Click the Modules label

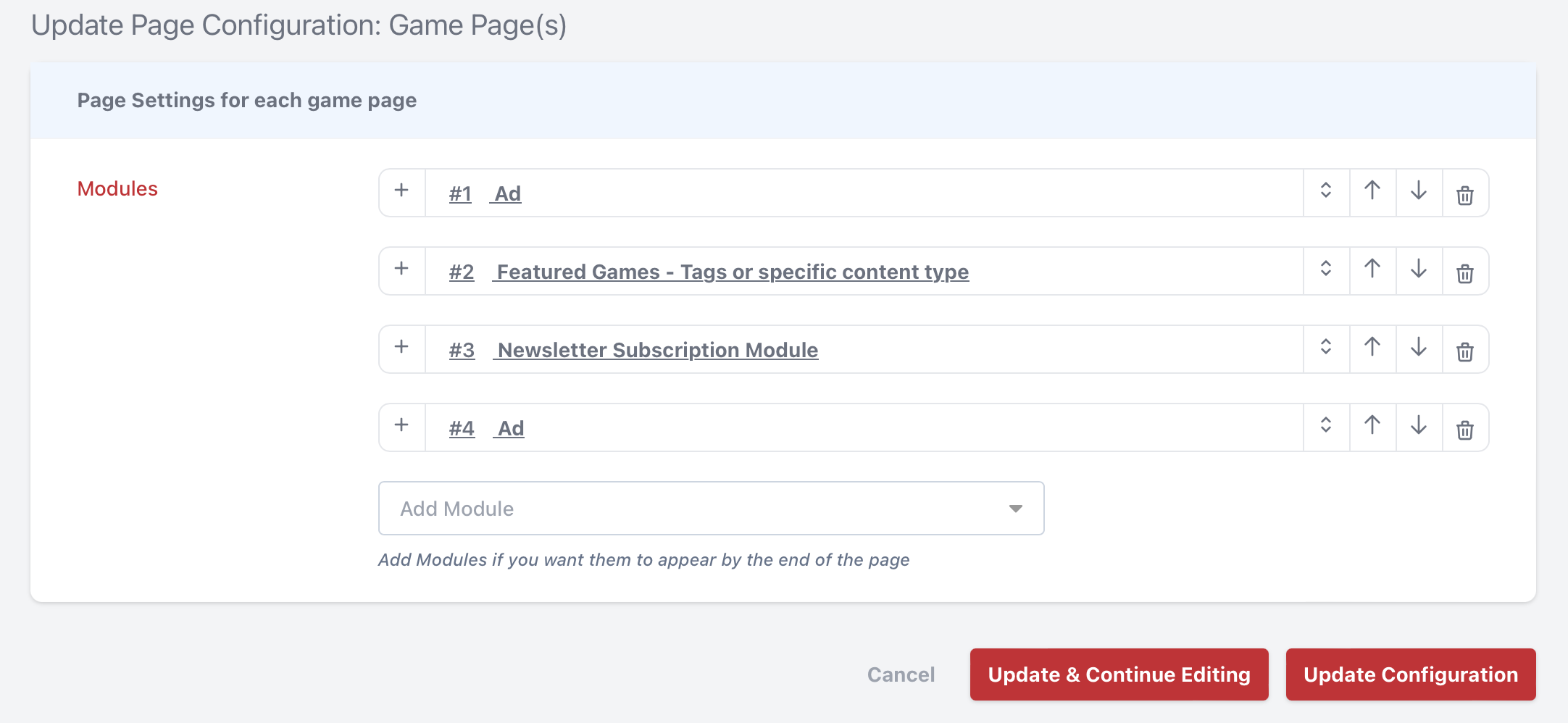tap(117, 188)
